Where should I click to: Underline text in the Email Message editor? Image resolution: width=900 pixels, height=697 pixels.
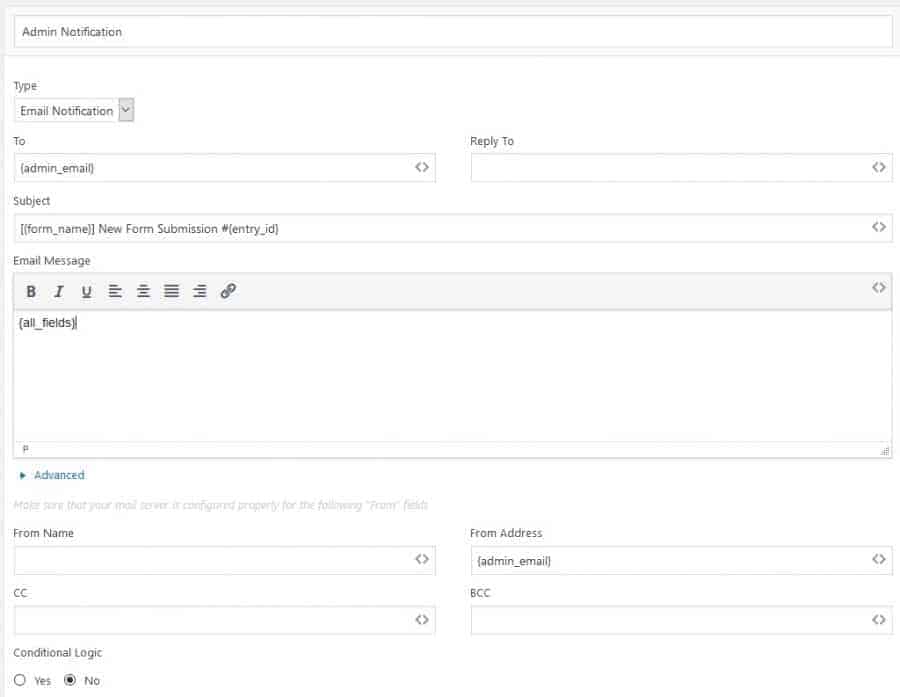pyautogui.click(x=87, y=291)
